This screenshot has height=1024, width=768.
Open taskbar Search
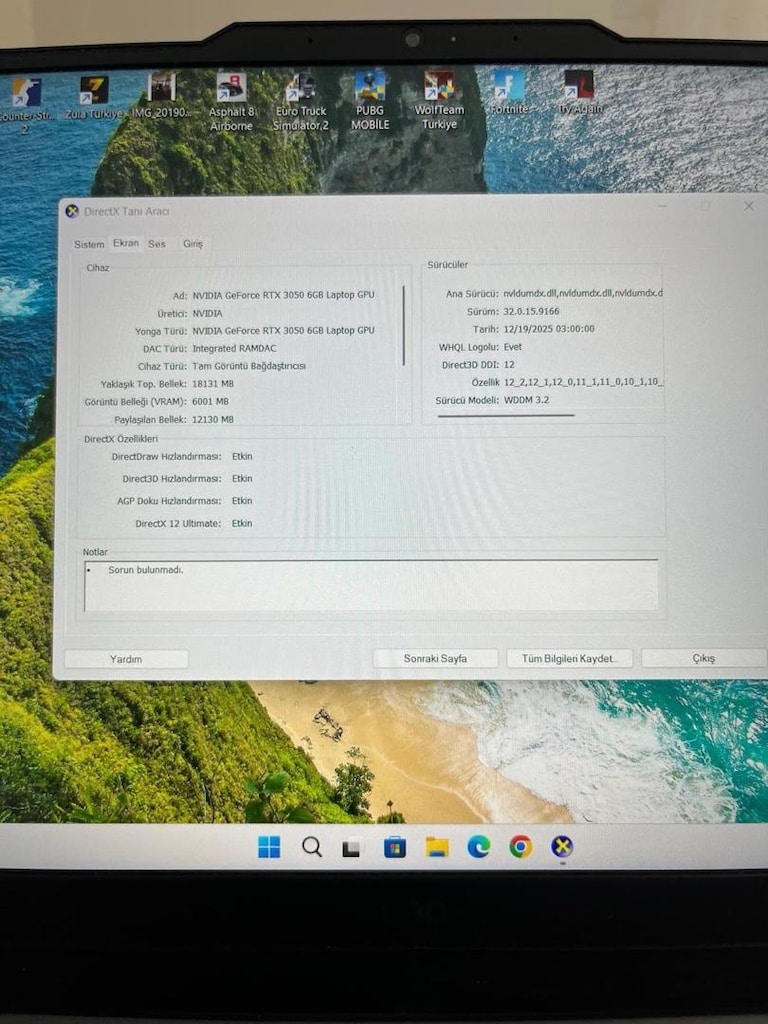click(x=312, y=847)
